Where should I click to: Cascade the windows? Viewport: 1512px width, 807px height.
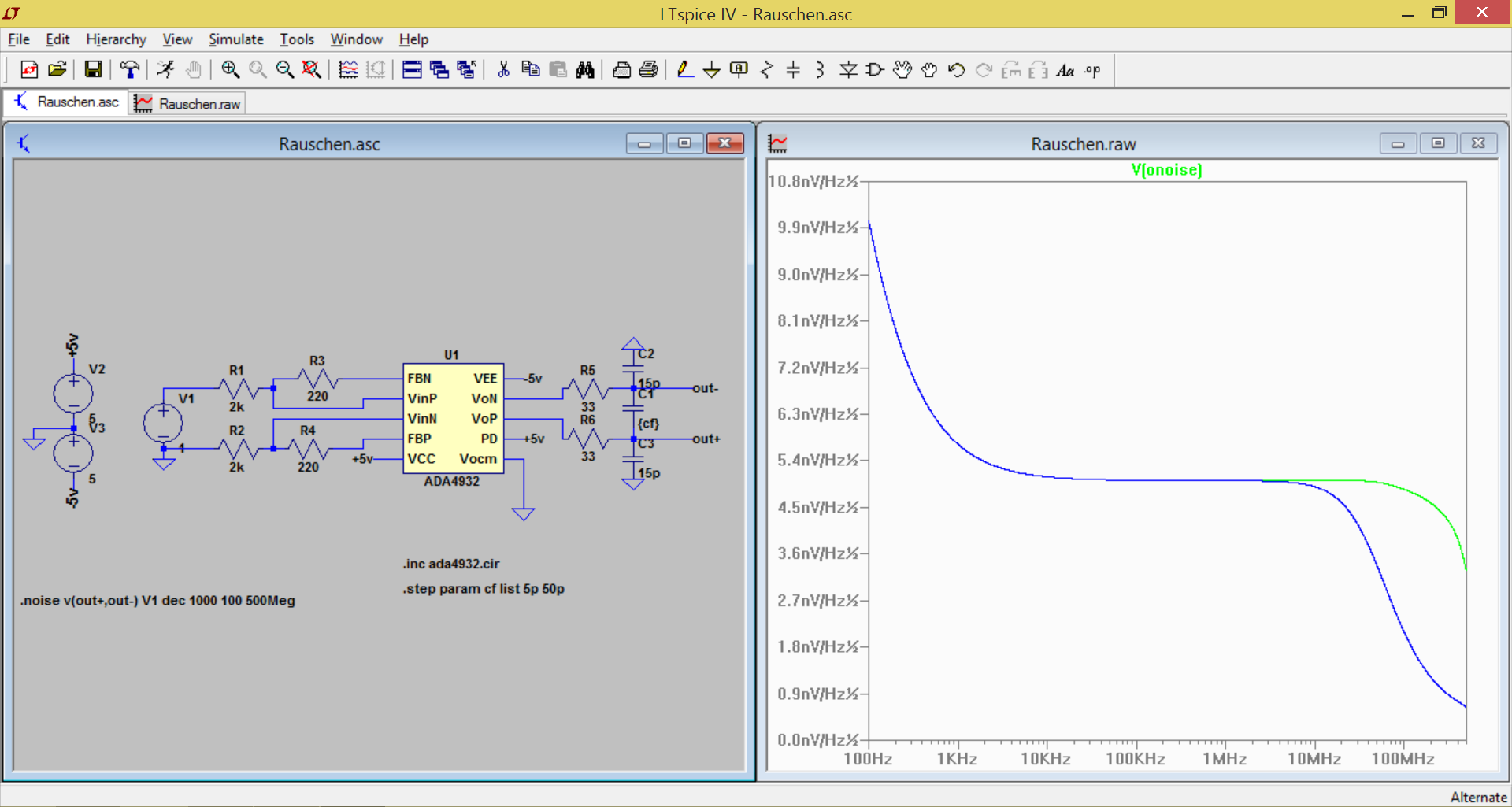pyautogui.click(x=439, y=70)
